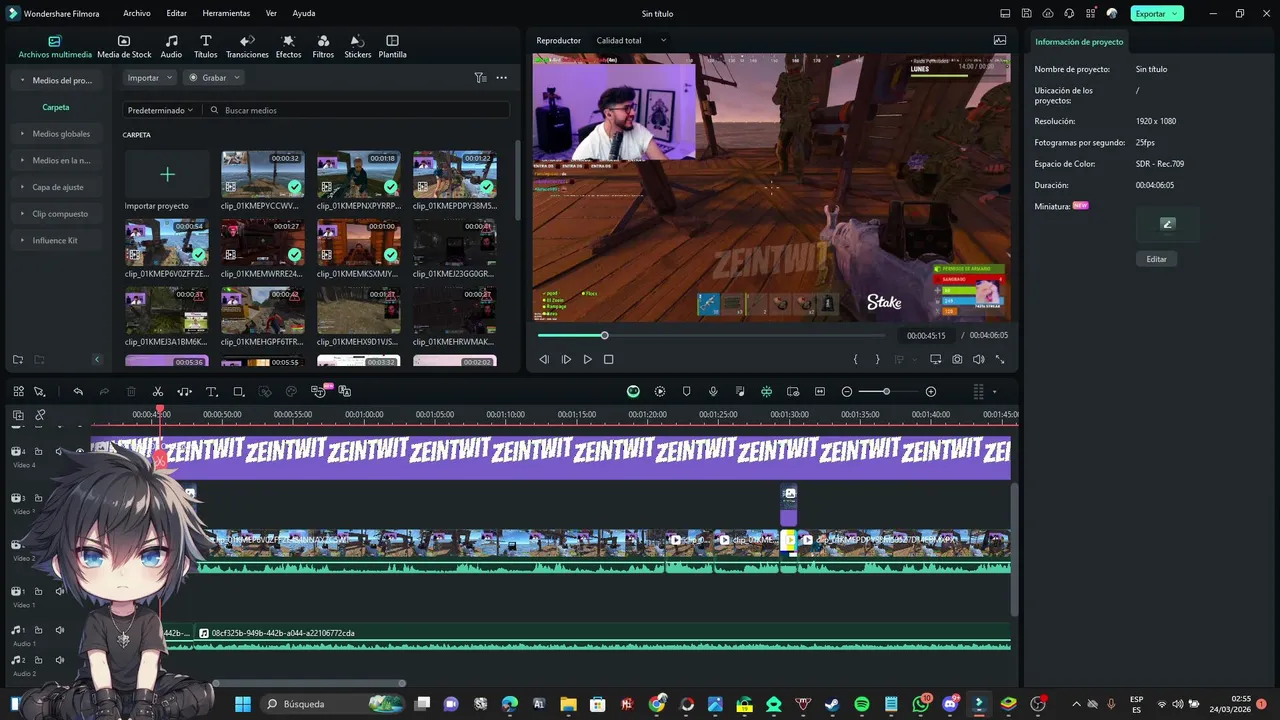This screenshot has height=720, width=1280.
Task: Click the timeline zoom slider handle
Action: coord(886,392)
